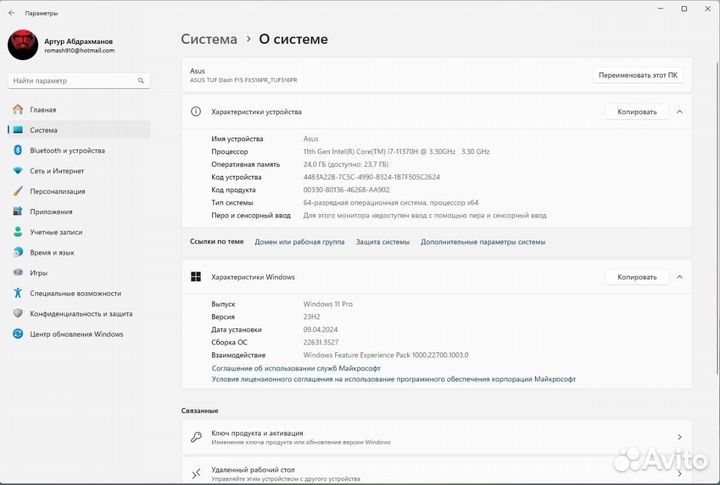Click the Конфиденциальность и защита shield icon
The image size is (720, 485).
tap(18, 313)
